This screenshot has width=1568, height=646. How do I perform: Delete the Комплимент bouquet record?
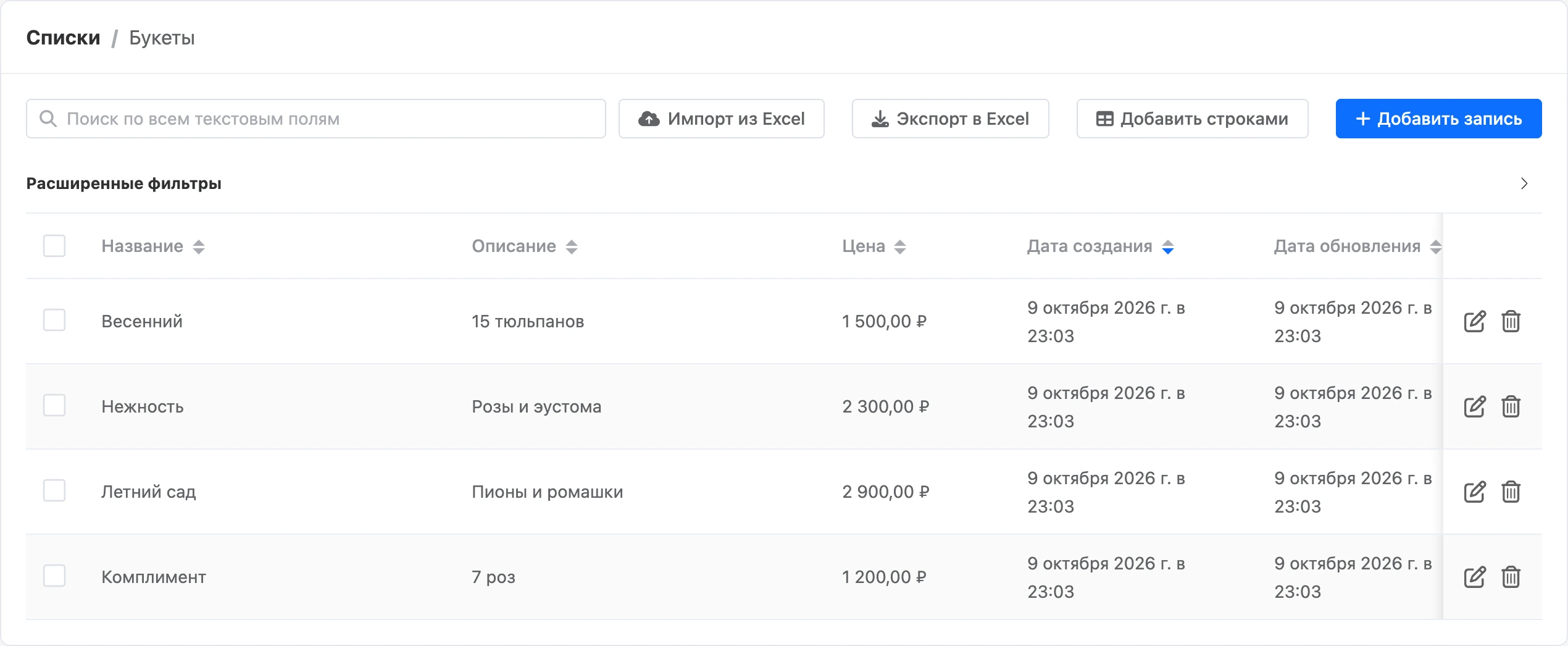[x=1511, y=577]
